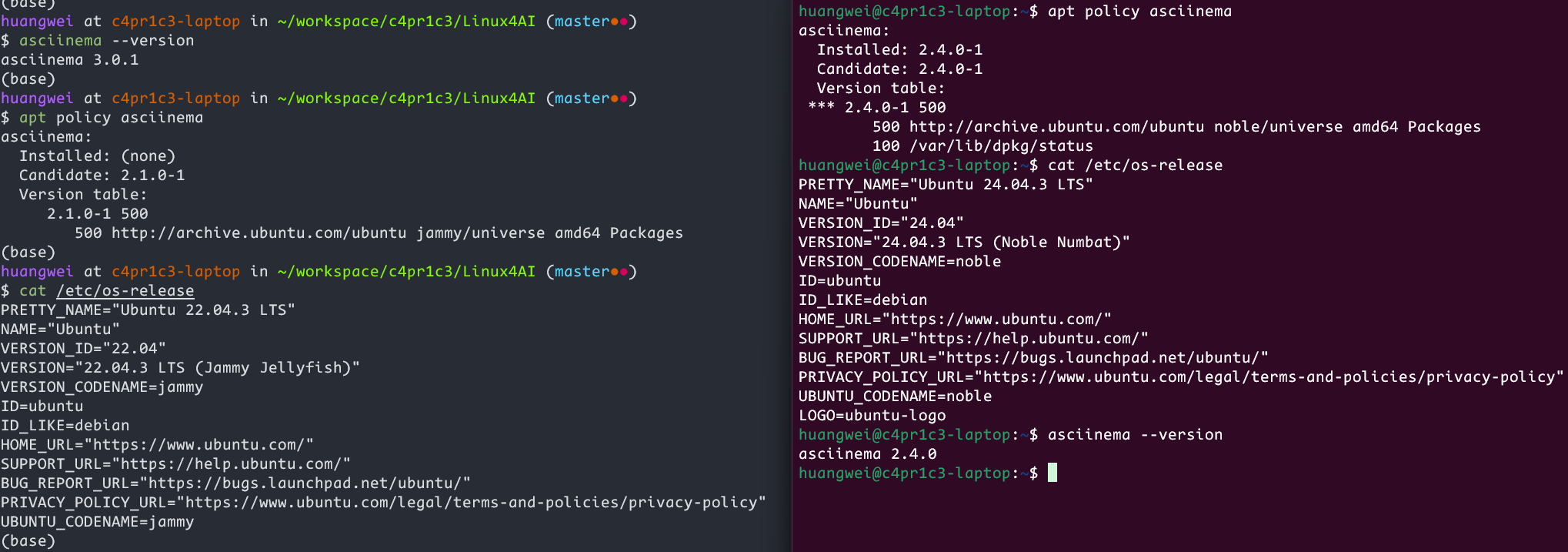The image size is (1568, 552).
Task: Click the underlined /etc/os-release path
Action: (x=125, y=290)
